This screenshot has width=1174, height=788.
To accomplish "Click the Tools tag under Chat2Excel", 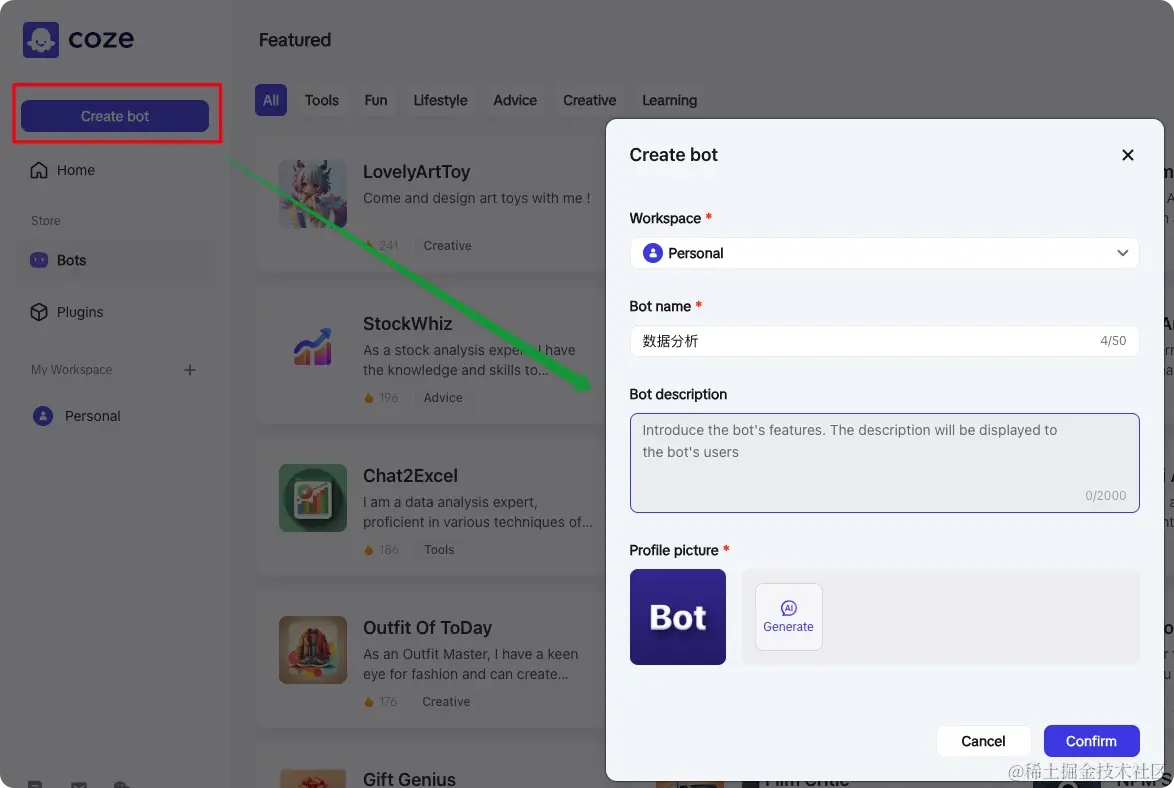I will pos(439,550).
